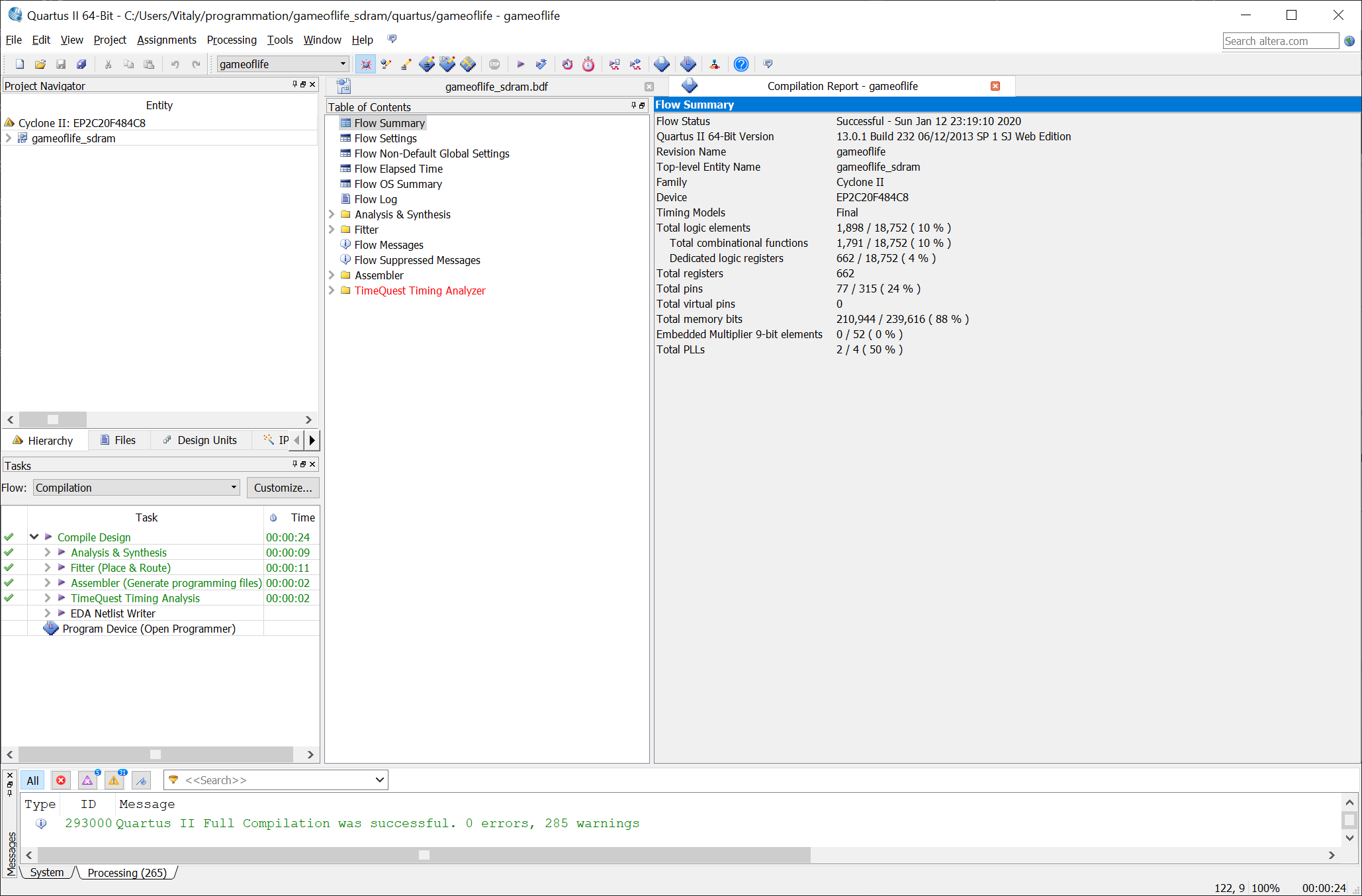Click the messages <<Search>> filter field
Image resolution: width=1362 pixels, height=896 pixels.
pos(277,780)
